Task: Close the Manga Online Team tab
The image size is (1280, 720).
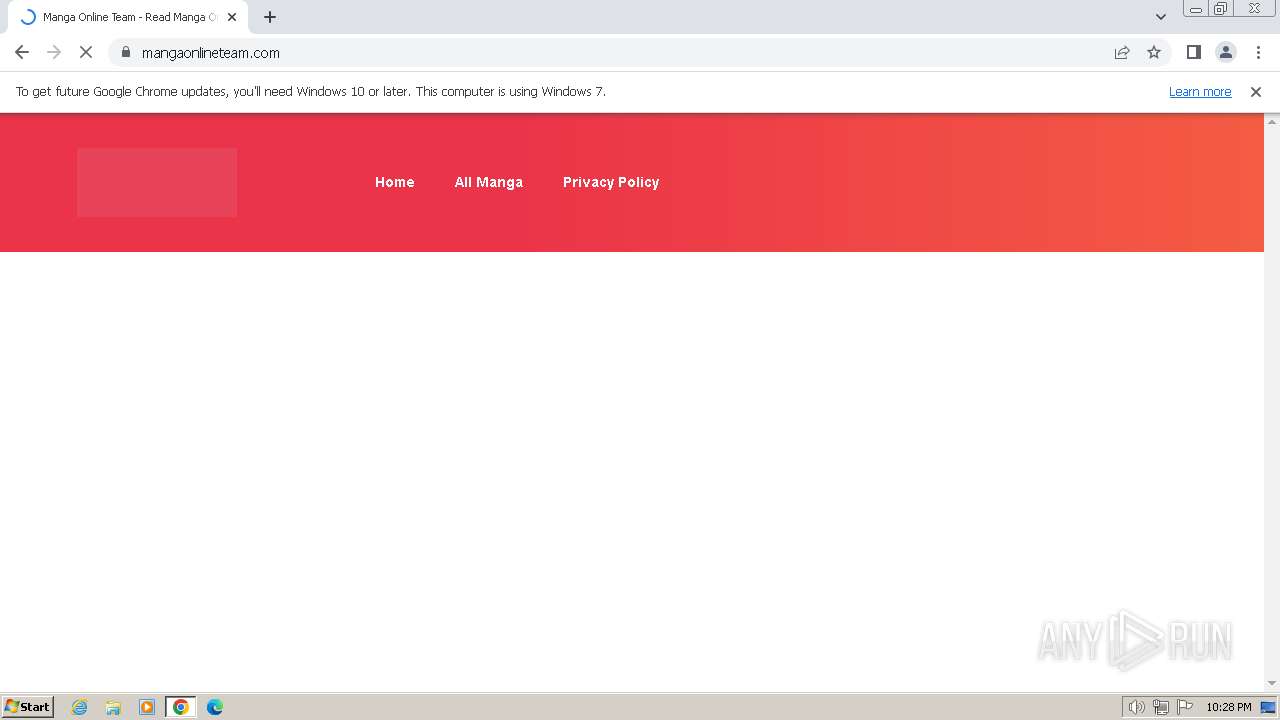Action: pyautogui.click(x=232, y=17)
